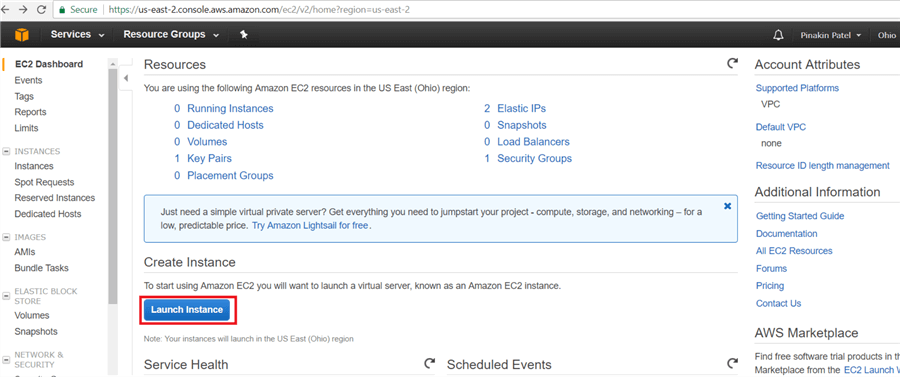This screenshot has height=377, width=900.
Task: Open AMIs in the sidebar
Action: point(25,252)
